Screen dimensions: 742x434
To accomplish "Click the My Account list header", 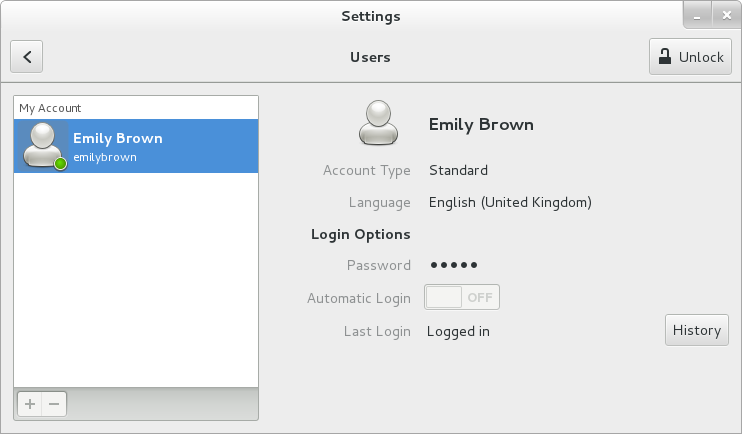I will [50, 108].
